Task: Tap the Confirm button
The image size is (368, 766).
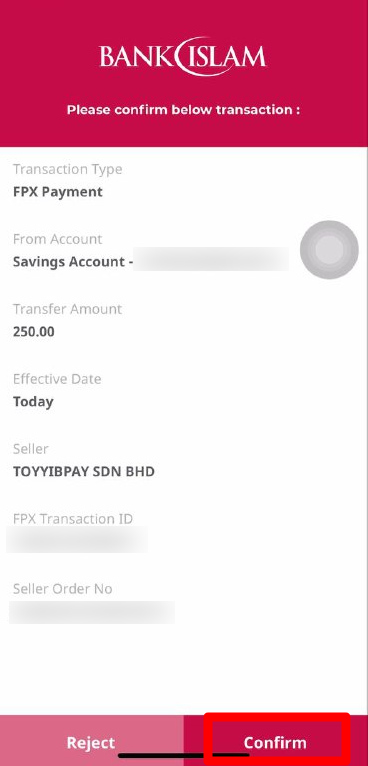Action: 276,742
